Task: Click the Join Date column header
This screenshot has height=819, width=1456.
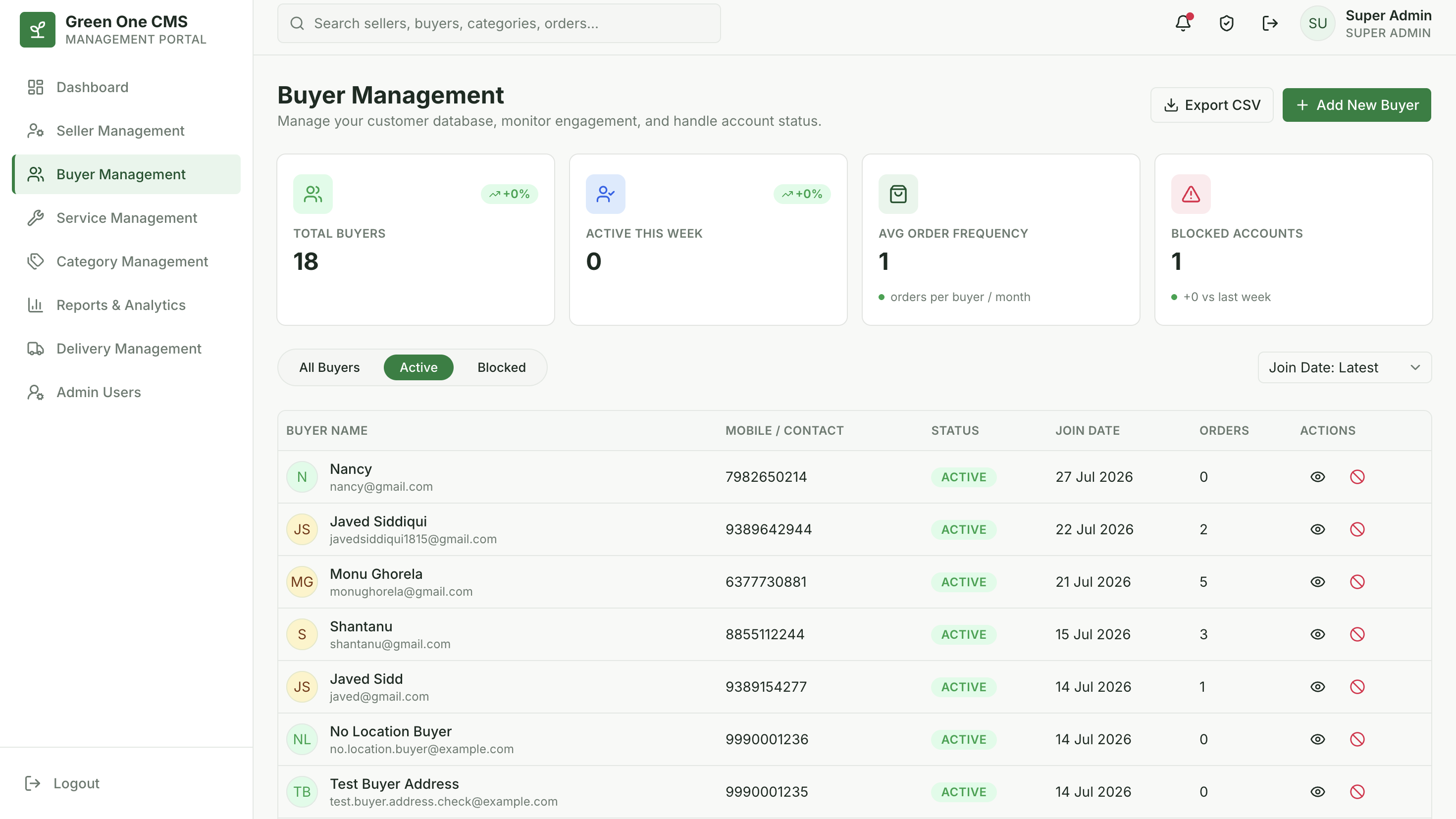Action: click(1088, 431)
